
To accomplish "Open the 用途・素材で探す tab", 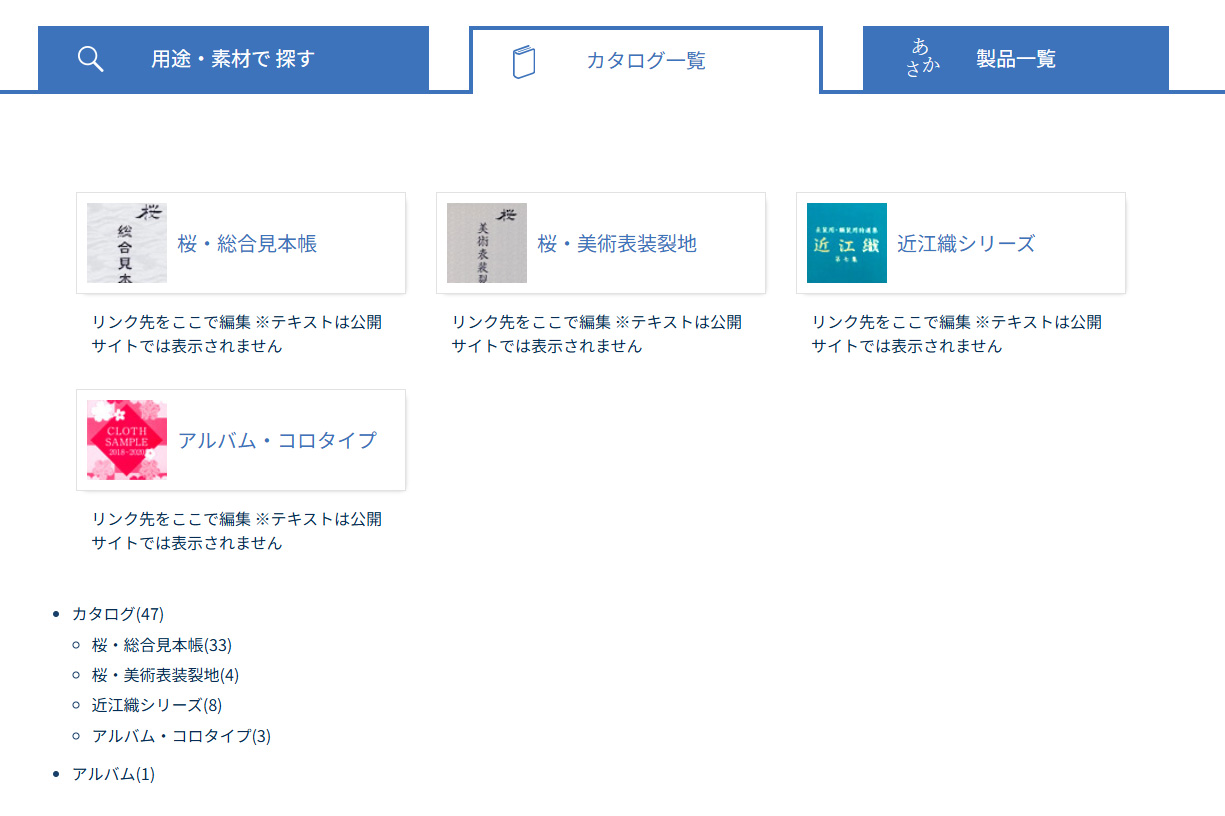I will (232, 59).
